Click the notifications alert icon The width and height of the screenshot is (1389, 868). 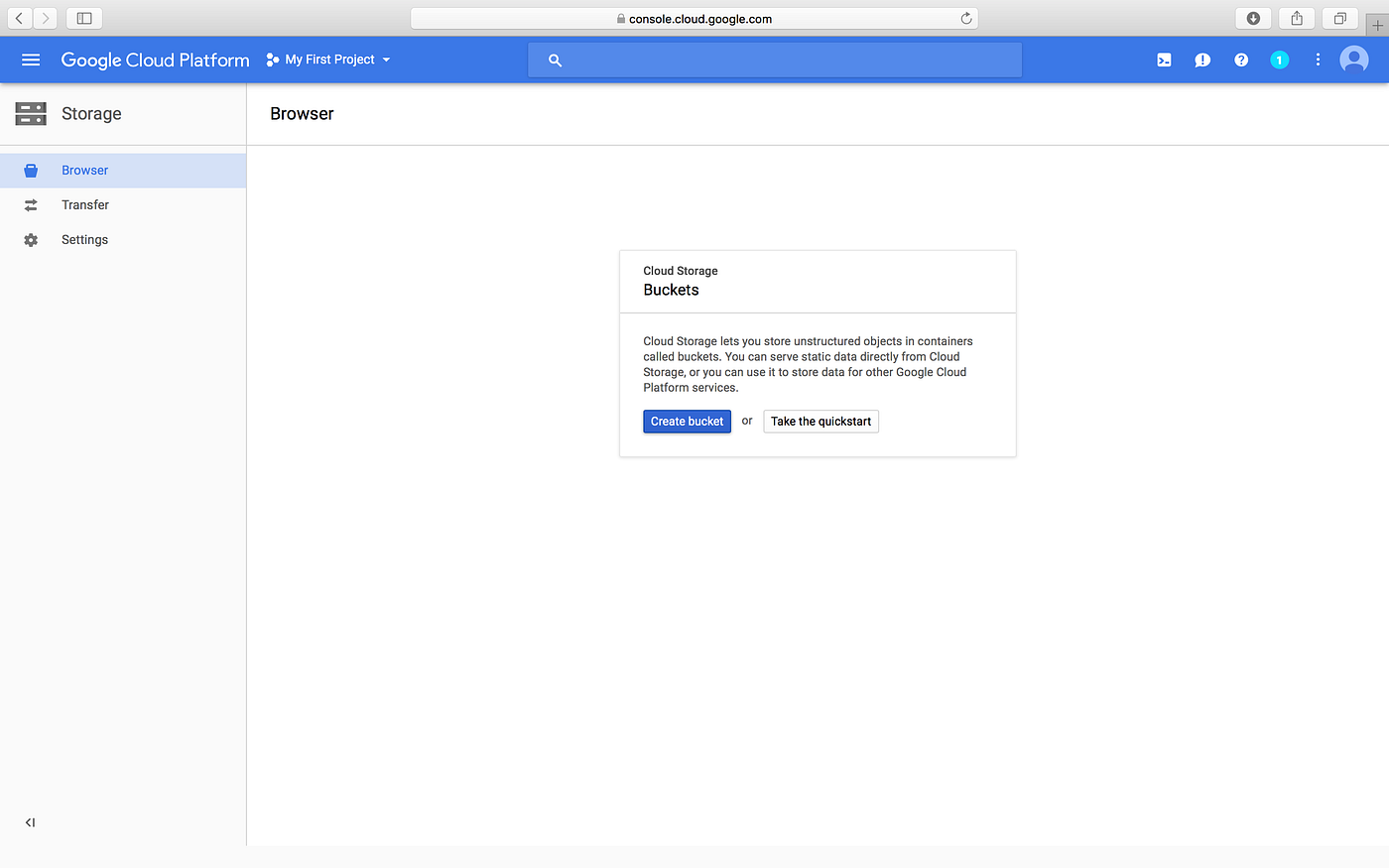[x=1201, y=60]
